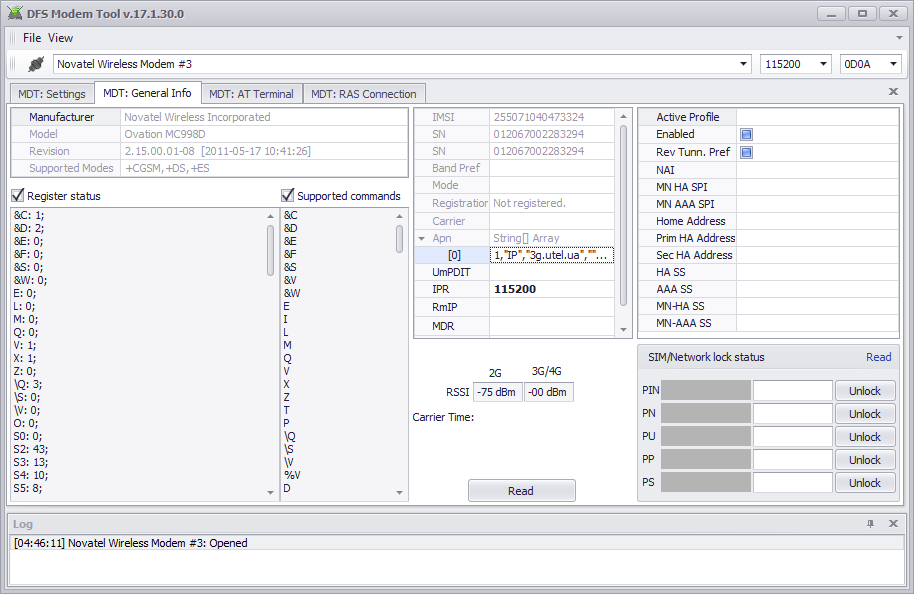Viewport: 914px width, 594px height.
Task: Click the PN unlock code input field
Action: [x=793, y=413]
